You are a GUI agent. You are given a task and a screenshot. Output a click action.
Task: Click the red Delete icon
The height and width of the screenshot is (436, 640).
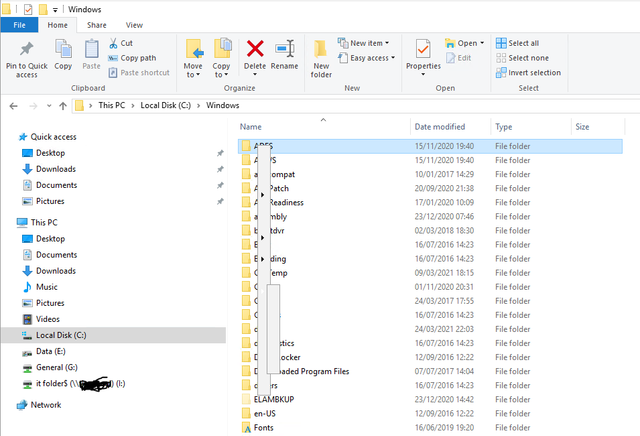(x=255, y=49)
